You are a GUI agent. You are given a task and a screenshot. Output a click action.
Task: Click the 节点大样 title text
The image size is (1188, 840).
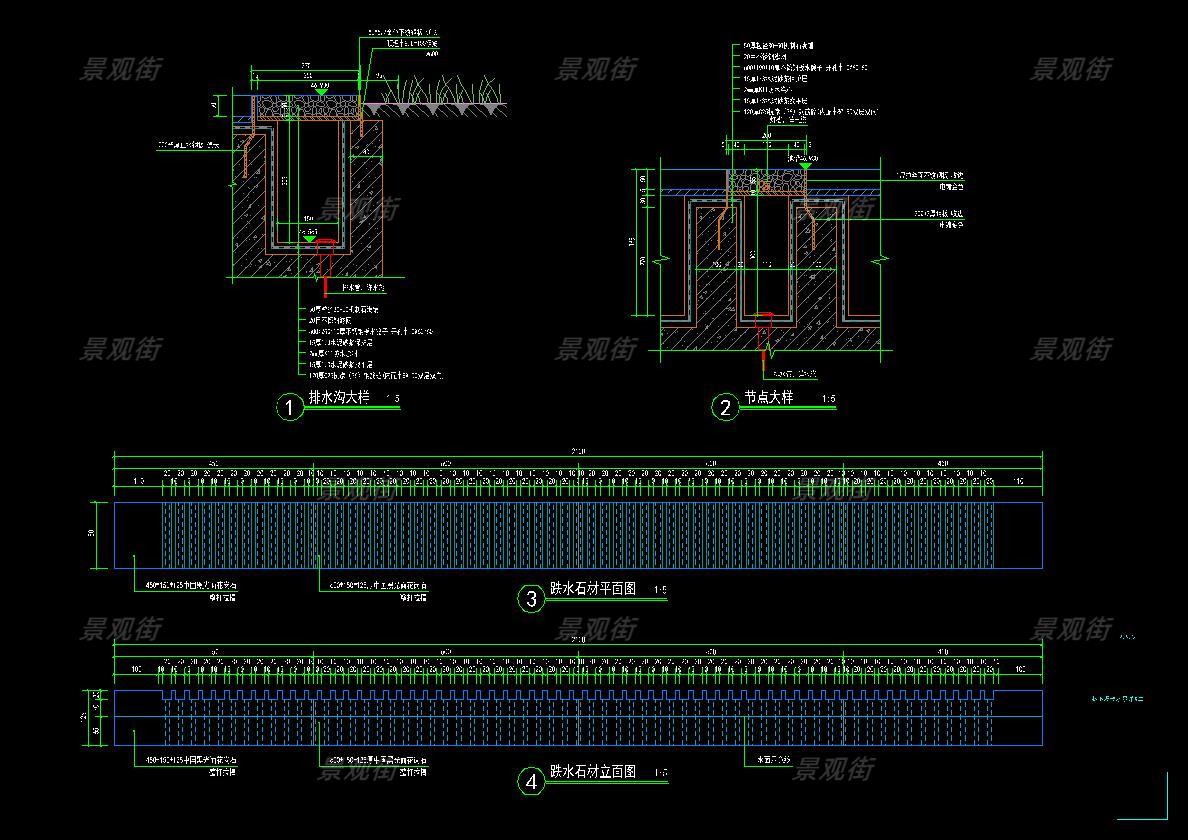click(x=768, y=398)
